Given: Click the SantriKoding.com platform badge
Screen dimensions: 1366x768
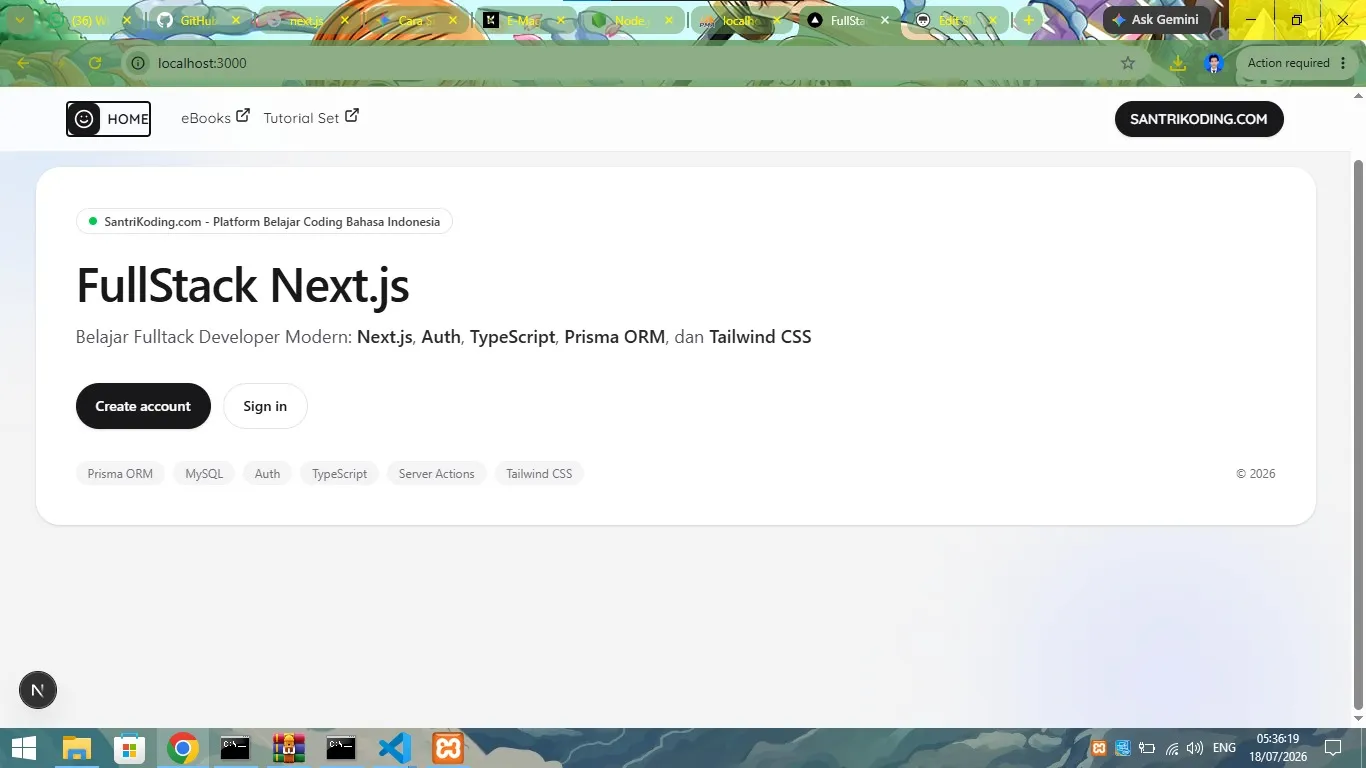Looking at the screenshot, I should tap(264, 221).
